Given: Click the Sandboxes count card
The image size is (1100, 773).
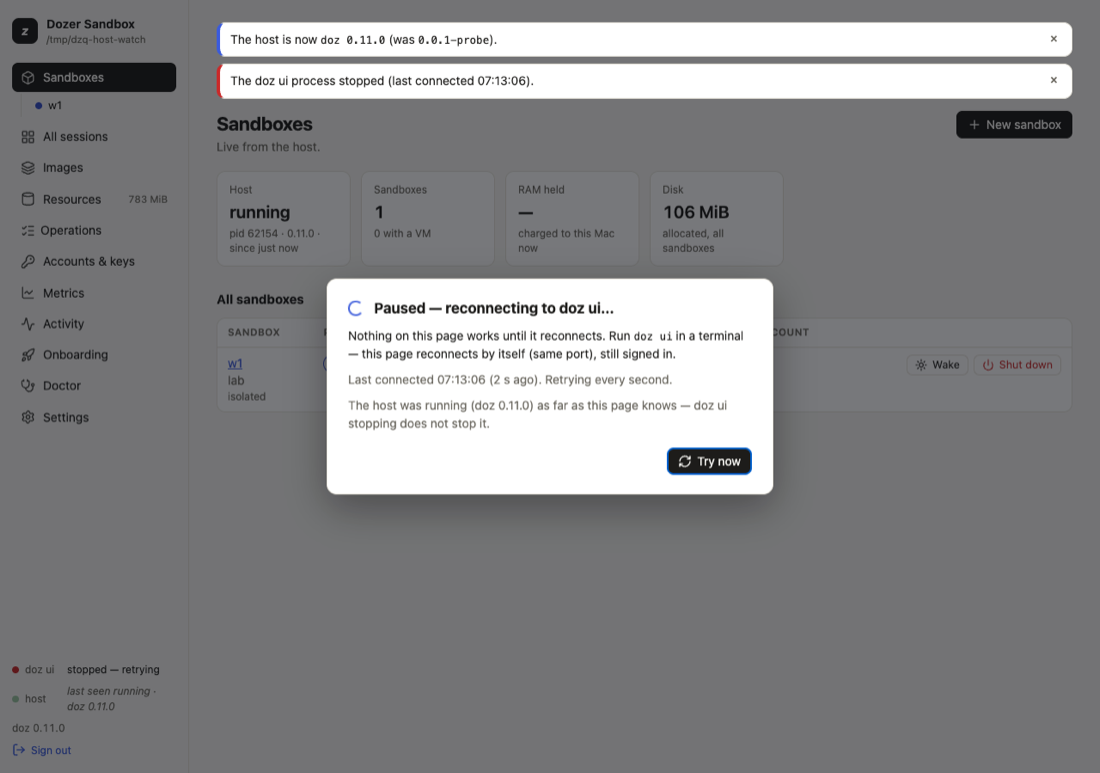Looking at the screenshot, I should [x=428, y=219].
